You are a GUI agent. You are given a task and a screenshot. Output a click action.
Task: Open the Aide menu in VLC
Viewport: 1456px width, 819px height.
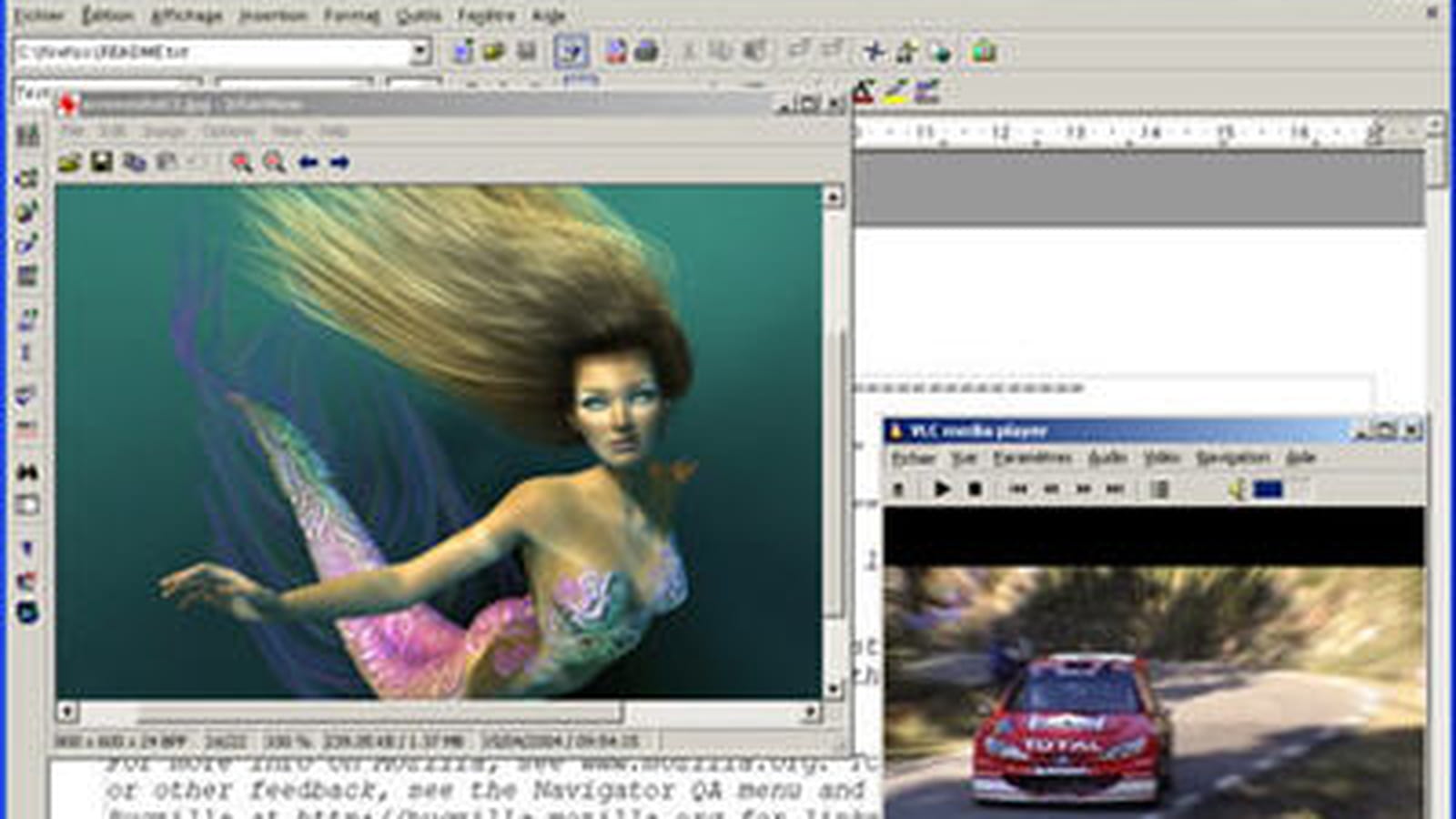1301,458
